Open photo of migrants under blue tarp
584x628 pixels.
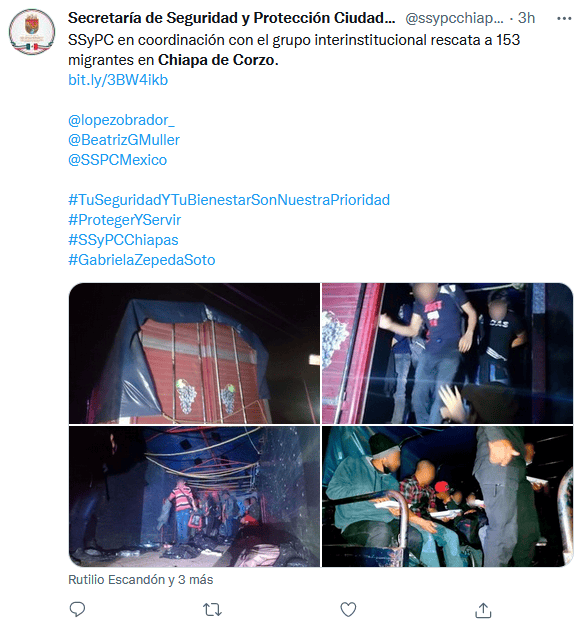[194, 496]
